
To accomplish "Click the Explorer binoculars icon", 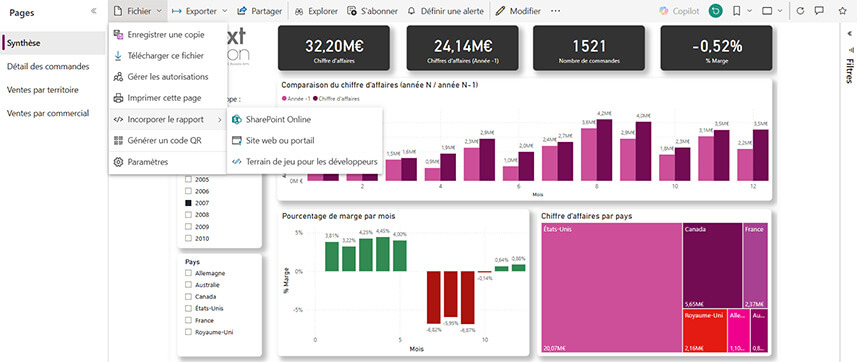I will [x=299, y=11].
